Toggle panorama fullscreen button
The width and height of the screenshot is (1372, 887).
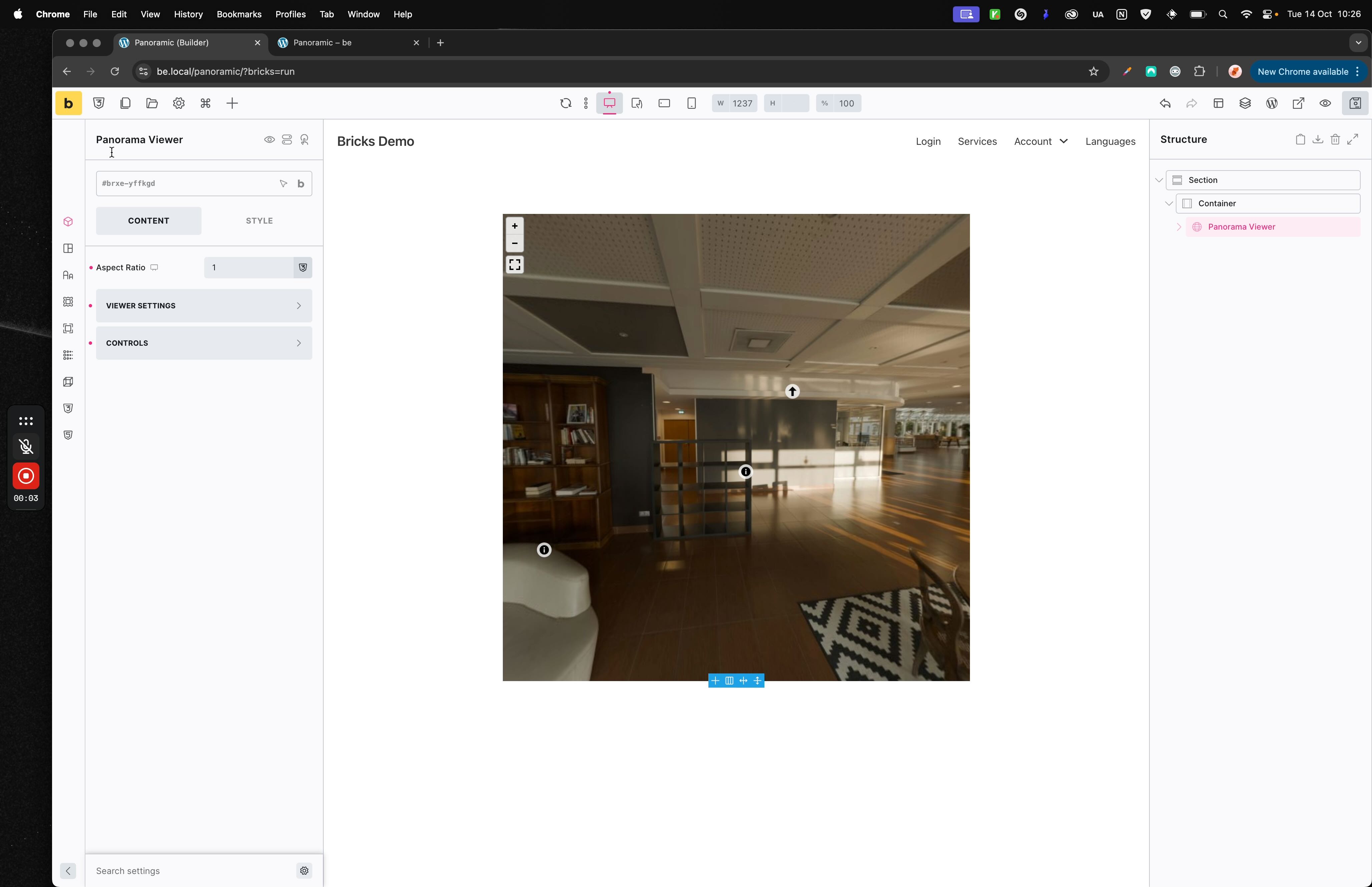click(x=514, y=265)
